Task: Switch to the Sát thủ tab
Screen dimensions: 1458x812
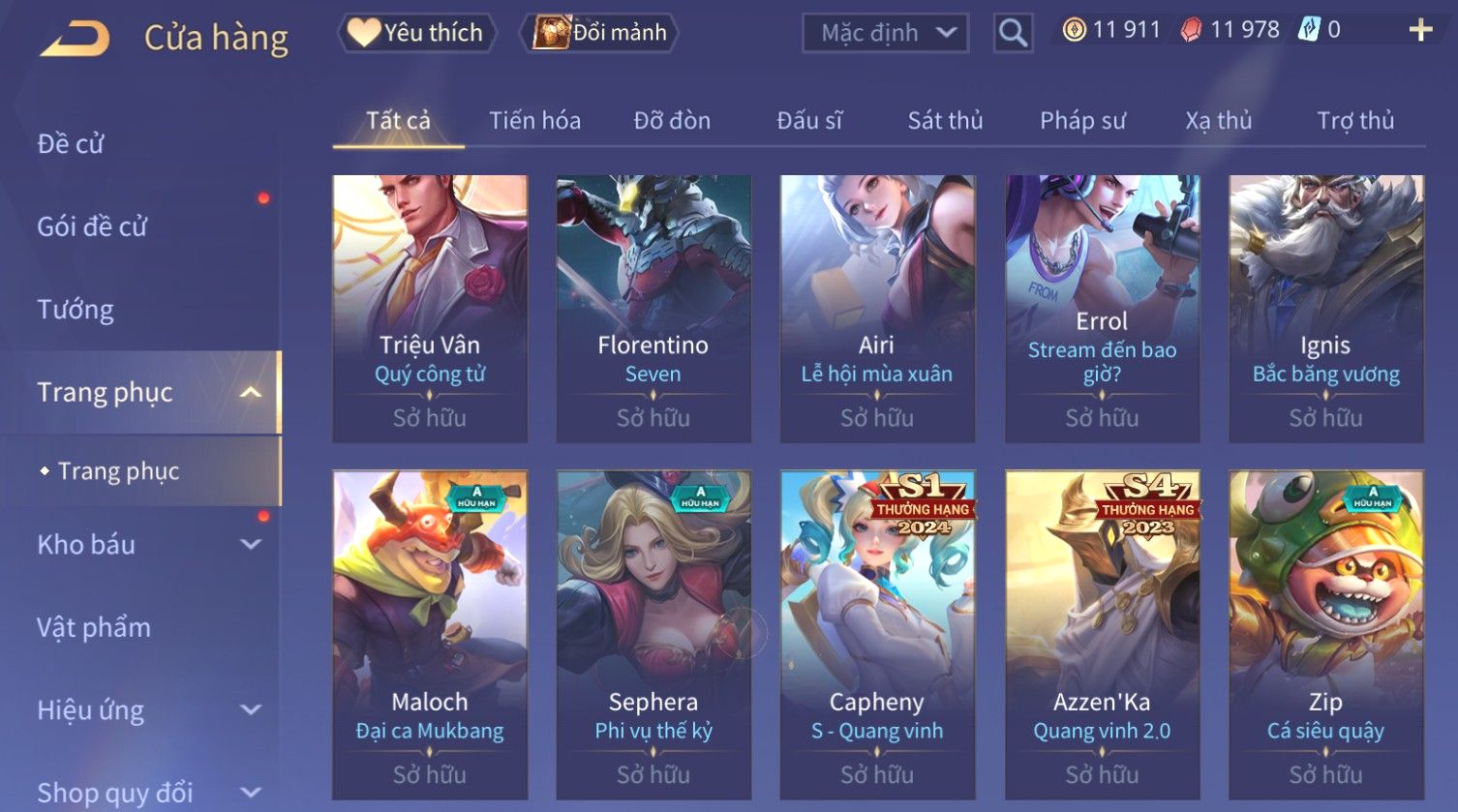Action: 945,120
